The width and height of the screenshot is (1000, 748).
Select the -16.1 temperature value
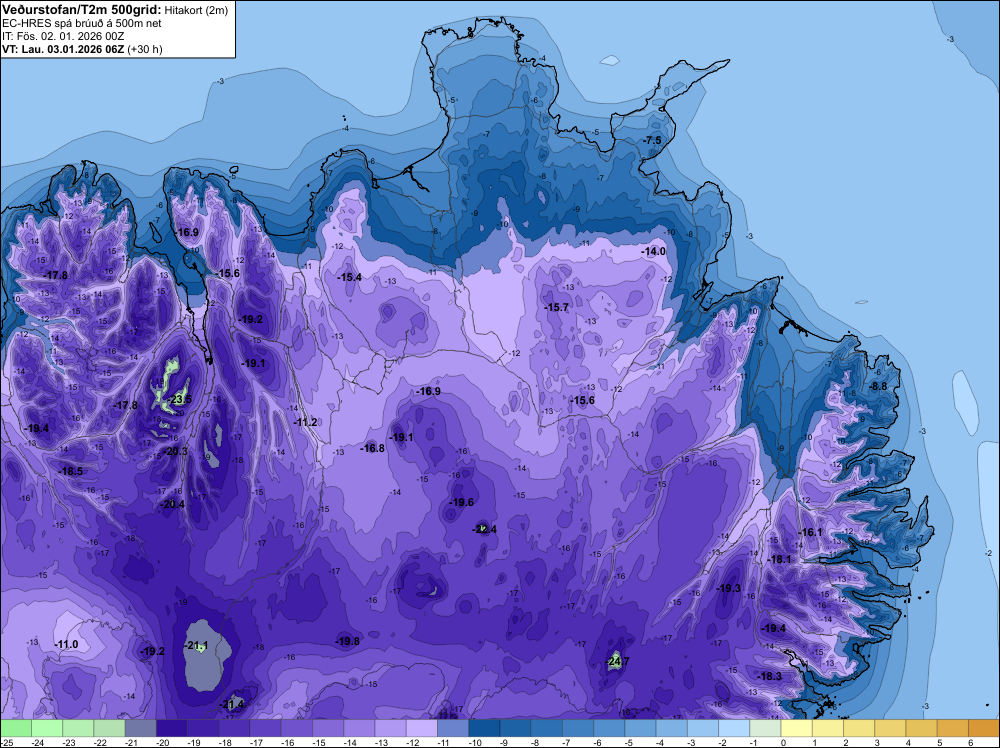click(x=811, y=532)
